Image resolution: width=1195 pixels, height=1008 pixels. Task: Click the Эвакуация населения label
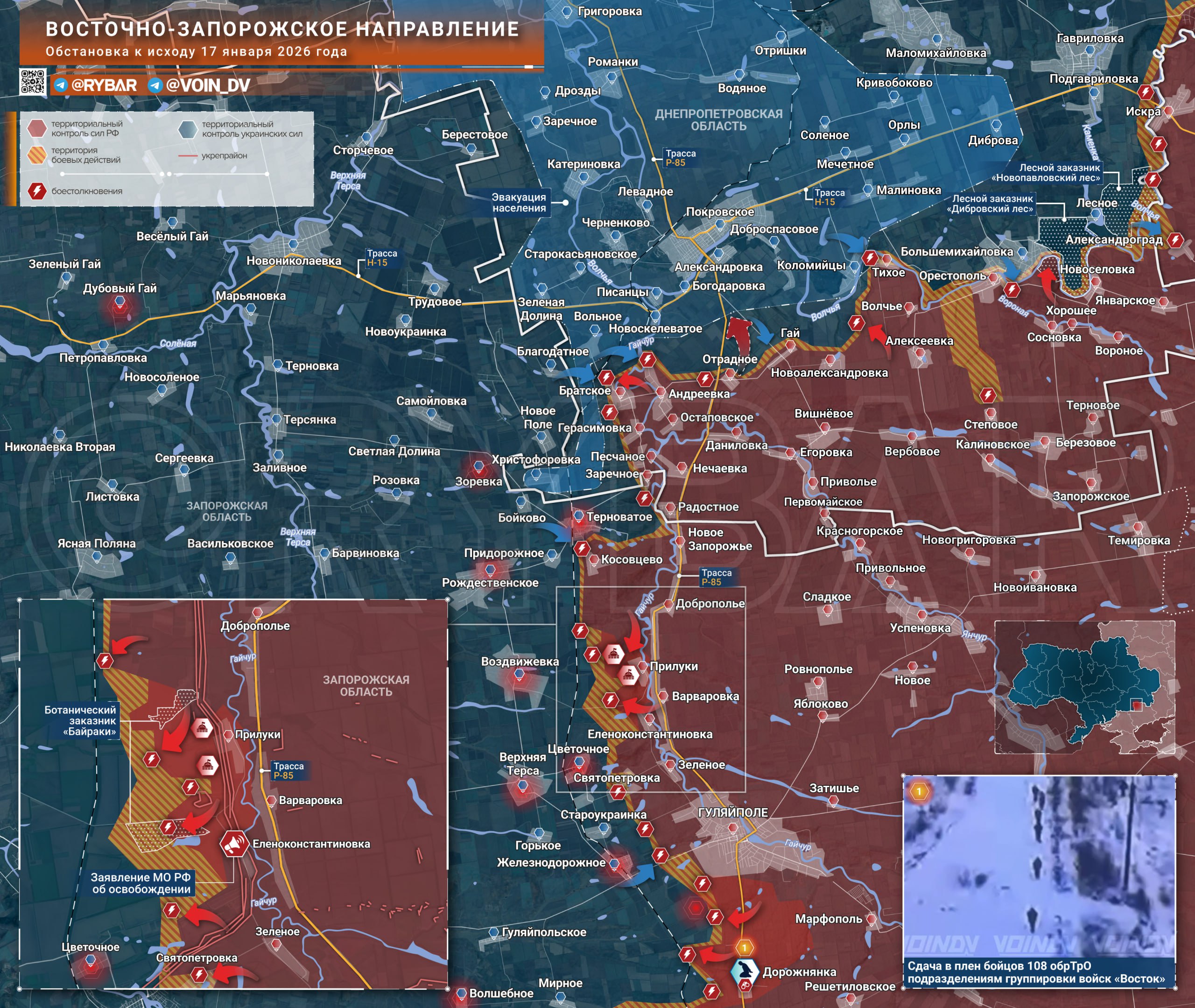519,202
